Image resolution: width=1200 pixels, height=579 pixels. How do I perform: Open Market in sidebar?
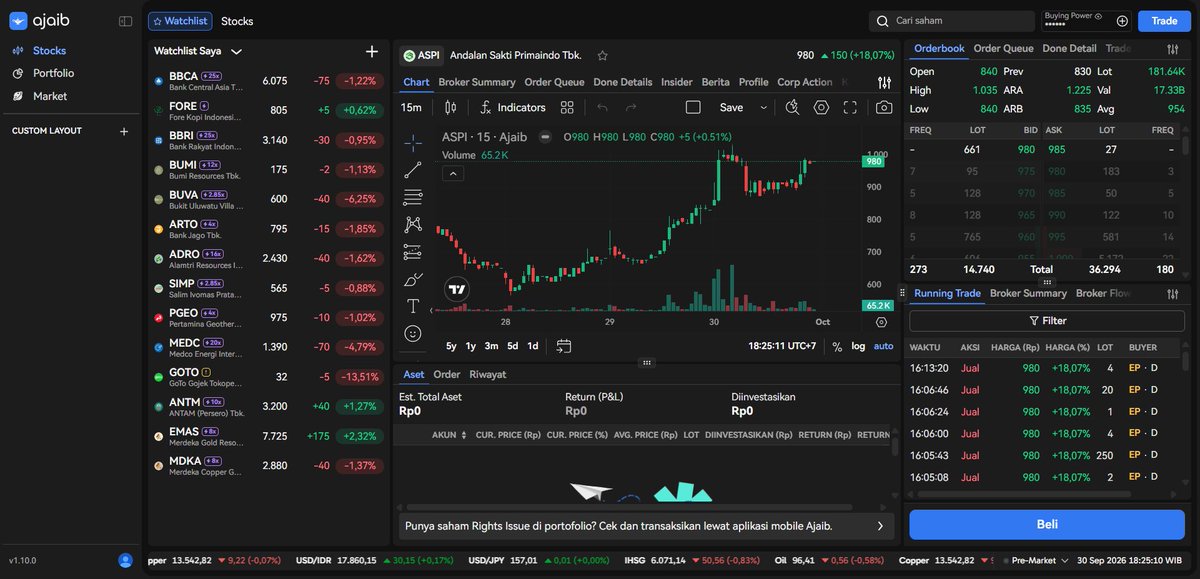[50, 96]
